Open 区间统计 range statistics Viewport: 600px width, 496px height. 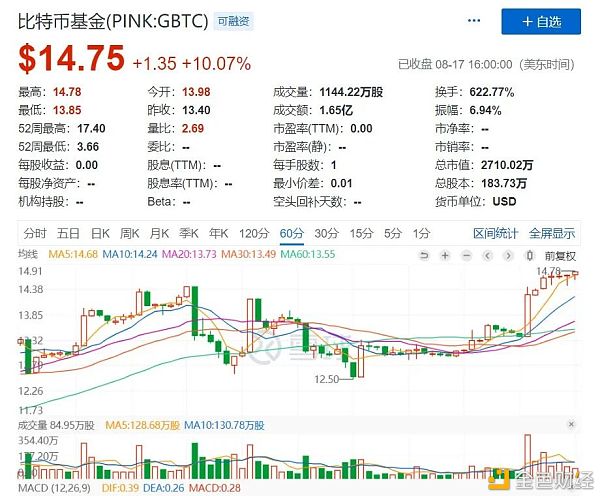496,233
